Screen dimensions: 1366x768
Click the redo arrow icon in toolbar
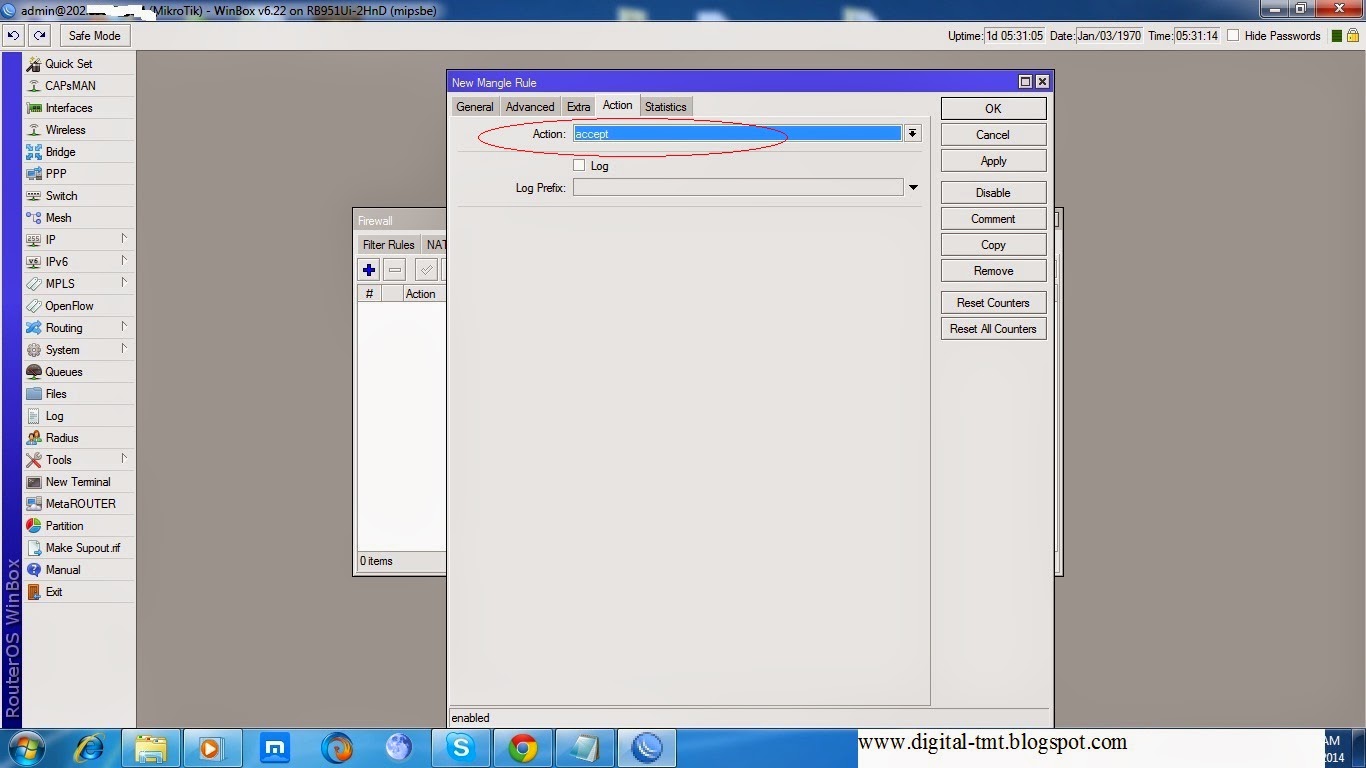point(40,36)
